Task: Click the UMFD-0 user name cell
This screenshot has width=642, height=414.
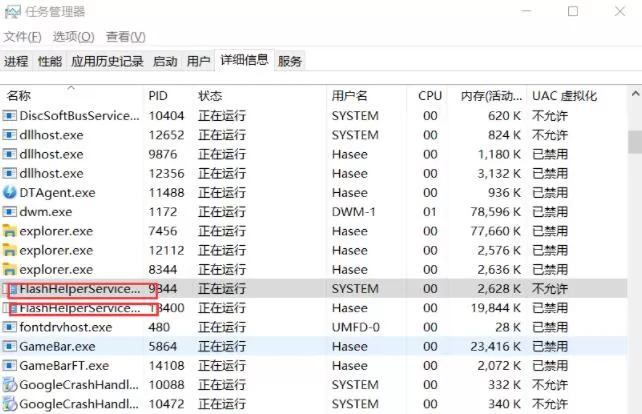Action: (x=355, y=327)
